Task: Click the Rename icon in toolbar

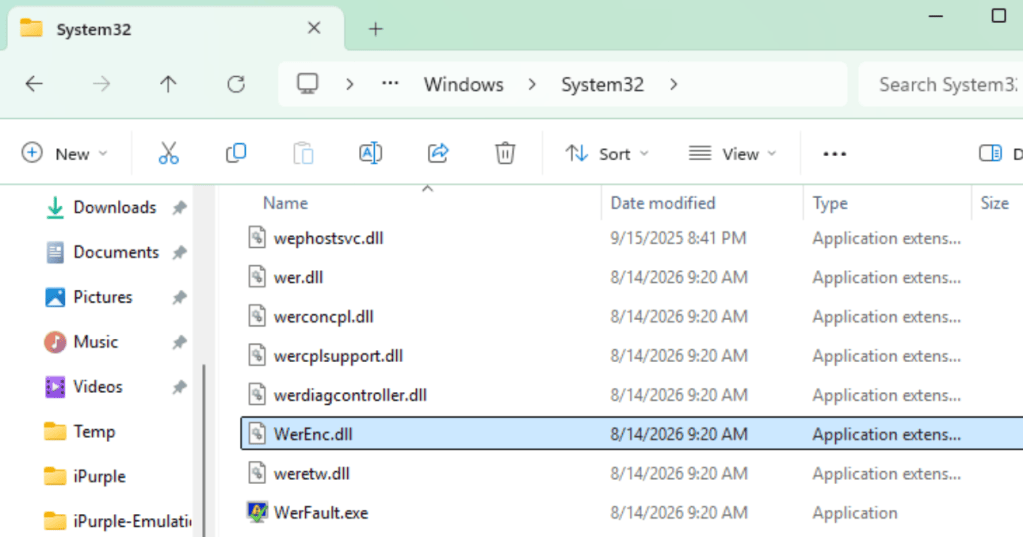Action: (x=371, y=153)
